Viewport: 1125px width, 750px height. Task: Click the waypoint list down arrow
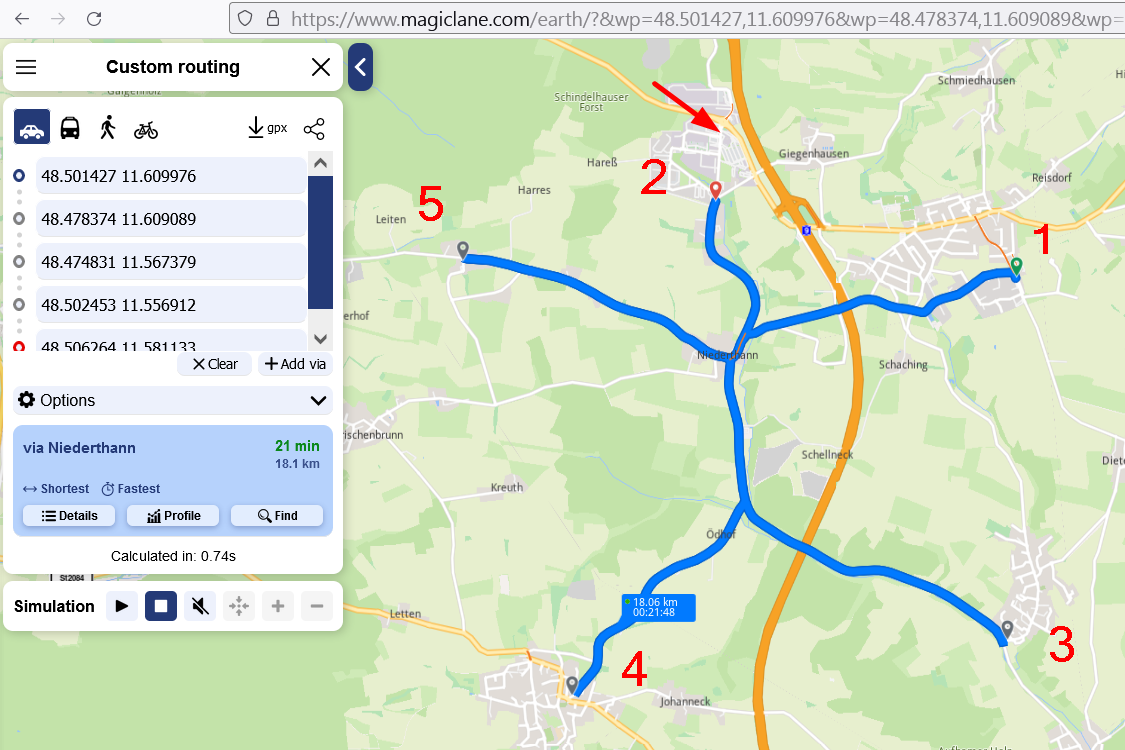click(x=321, y=339)
